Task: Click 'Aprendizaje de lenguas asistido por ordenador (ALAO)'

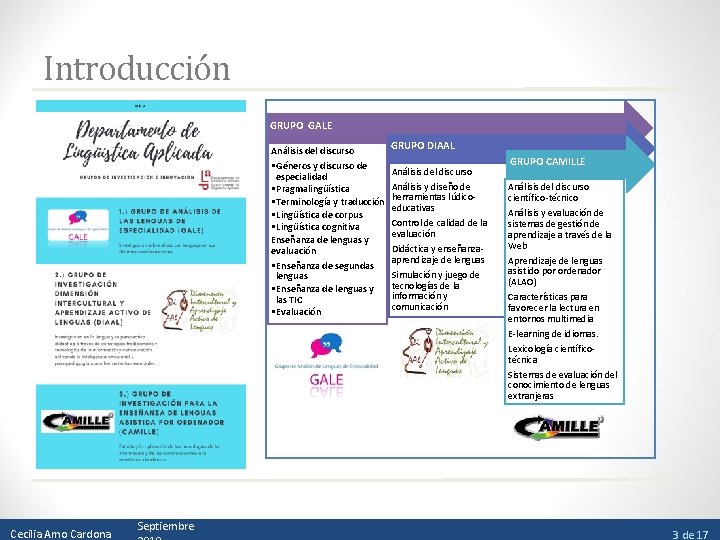Action: tap(555, 271)
